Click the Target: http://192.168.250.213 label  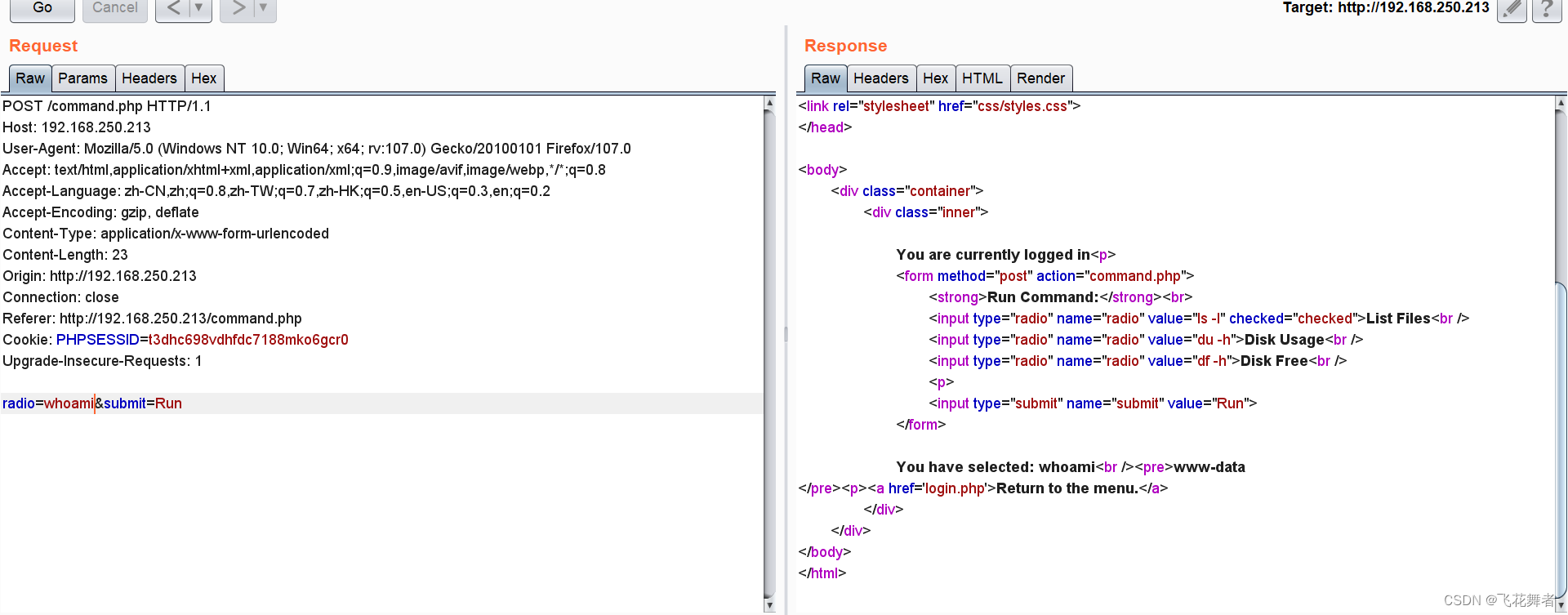(1386, 8)
